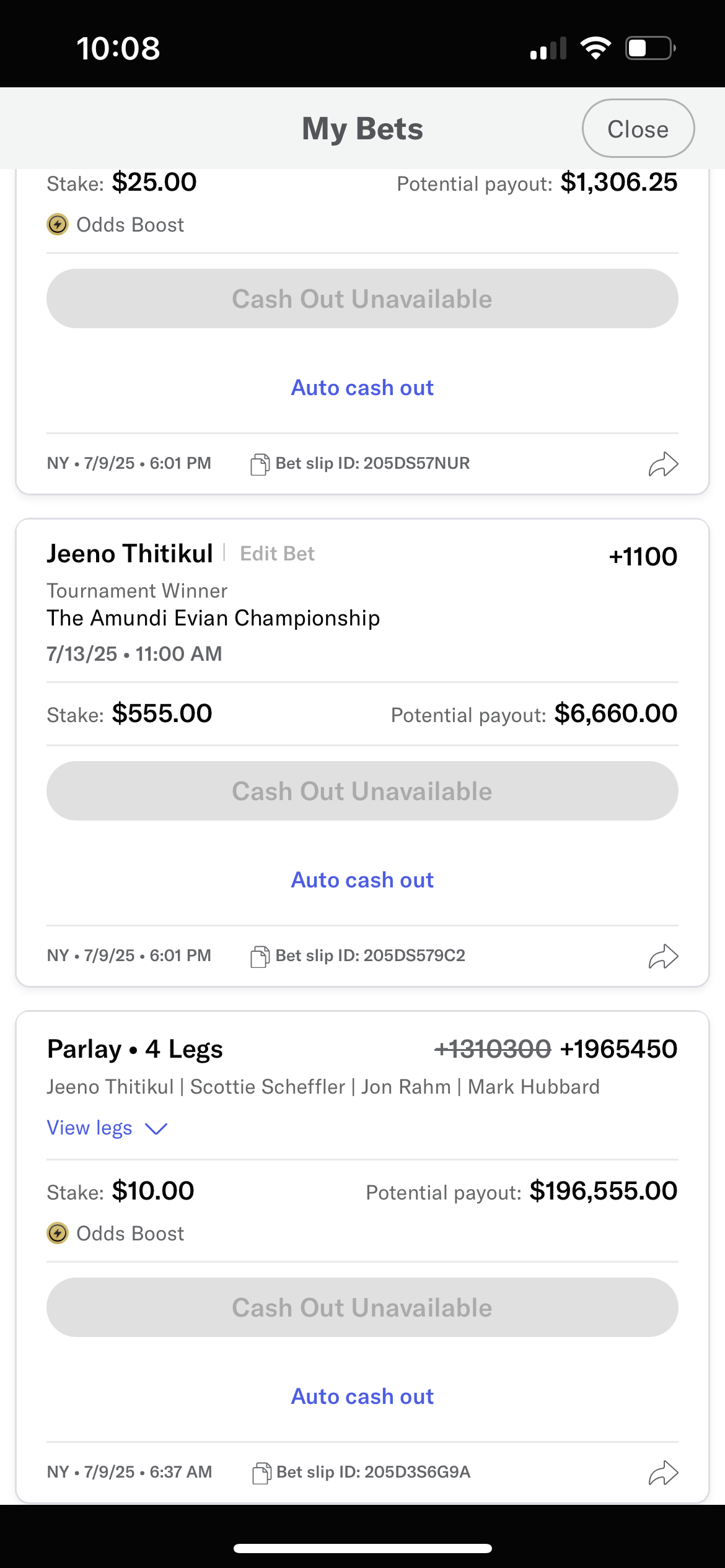Tap the Odds Boost icon on $25 bet
The height and width of the screenshot is (1568, 725).
[x=58, y=224]
